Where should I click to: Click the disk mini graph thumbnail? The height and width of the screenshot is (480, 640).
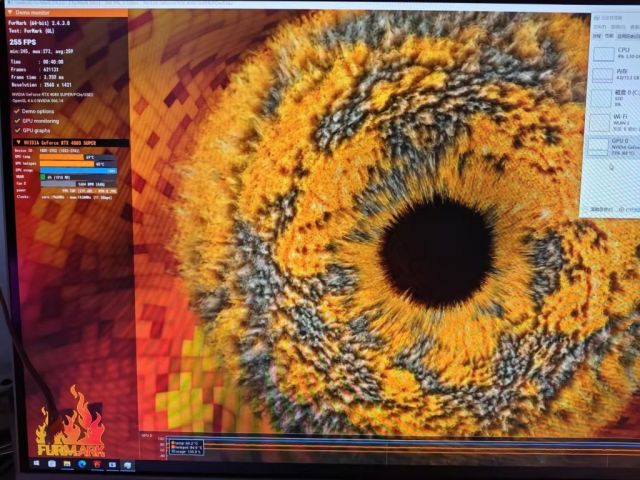(x=601, y=99)
